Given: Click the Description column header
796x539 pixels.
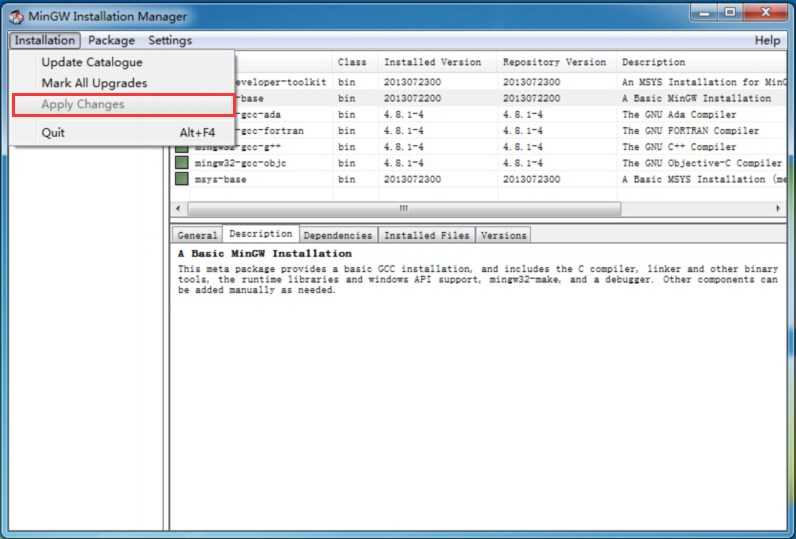Looking at the screenshot, I should 702,62.
